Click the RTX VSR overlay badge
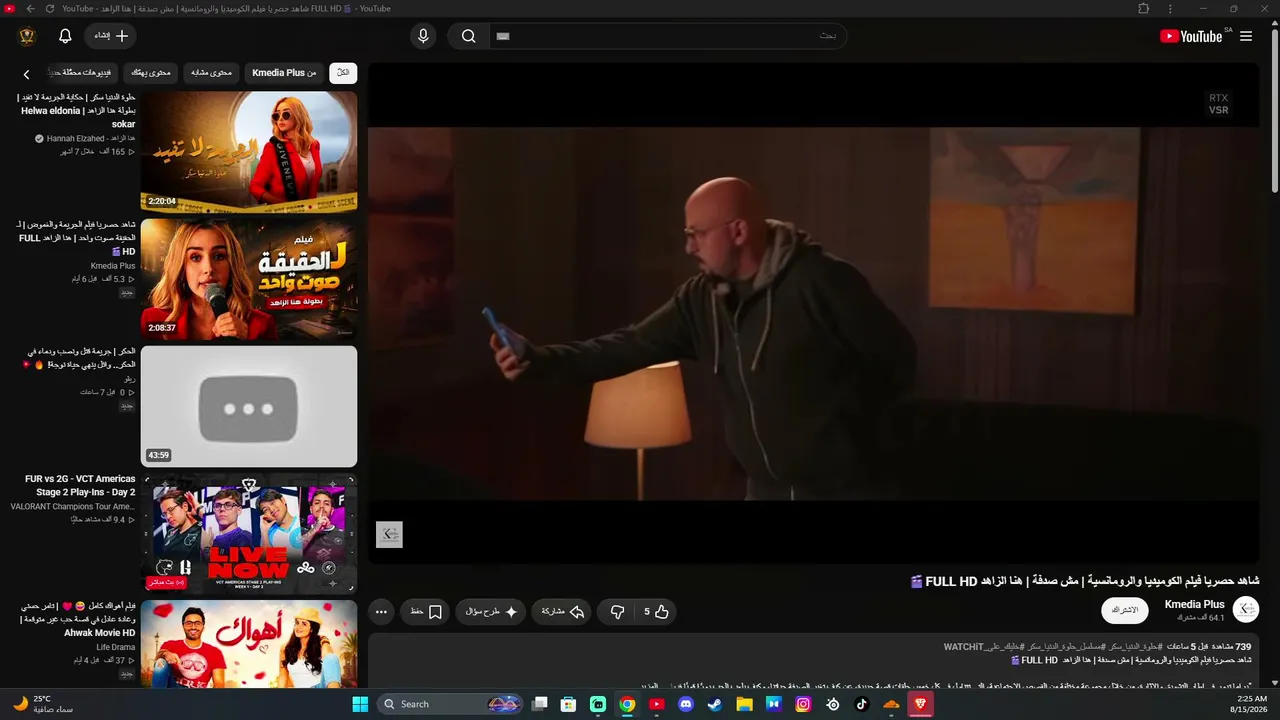The height and width of the screenshot is (720, 1280). point(1218,104)
